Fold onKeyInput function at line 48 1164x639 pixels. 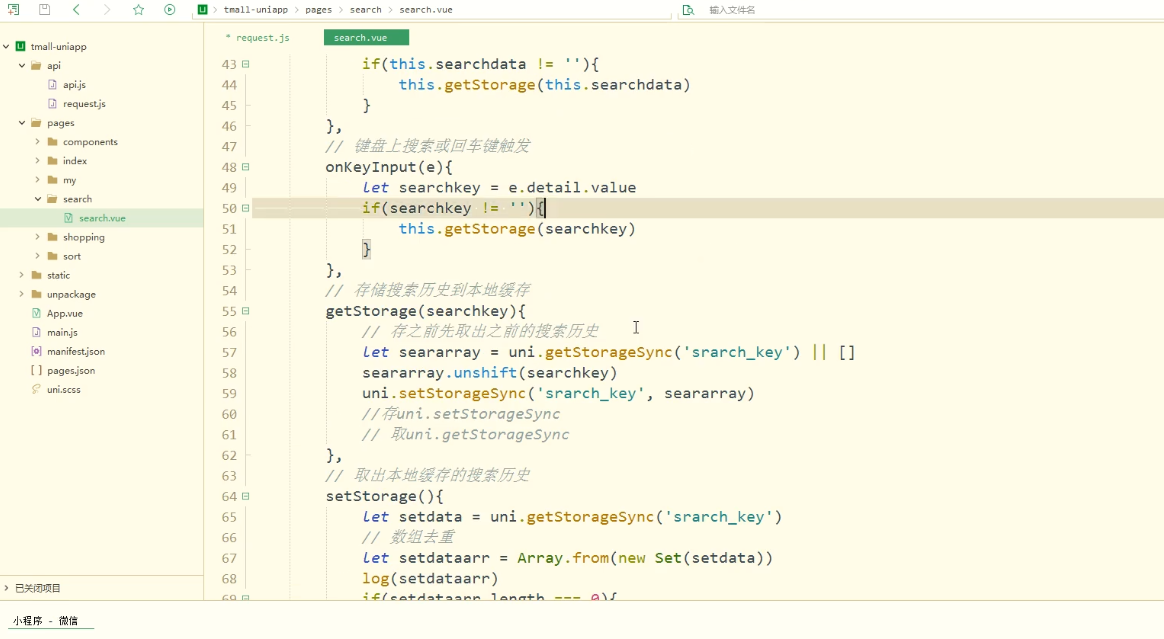246,167
